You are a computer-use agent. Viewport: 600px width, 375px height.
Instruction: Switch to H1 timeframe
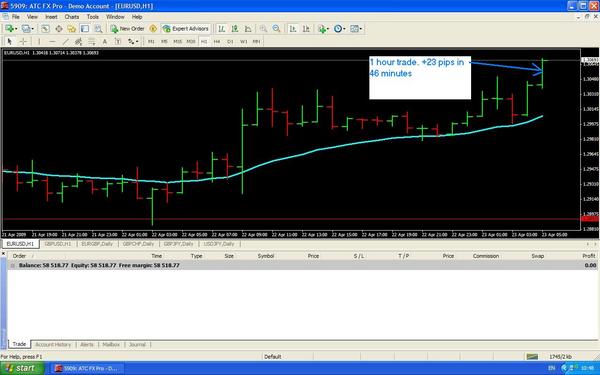pos(204,41)
